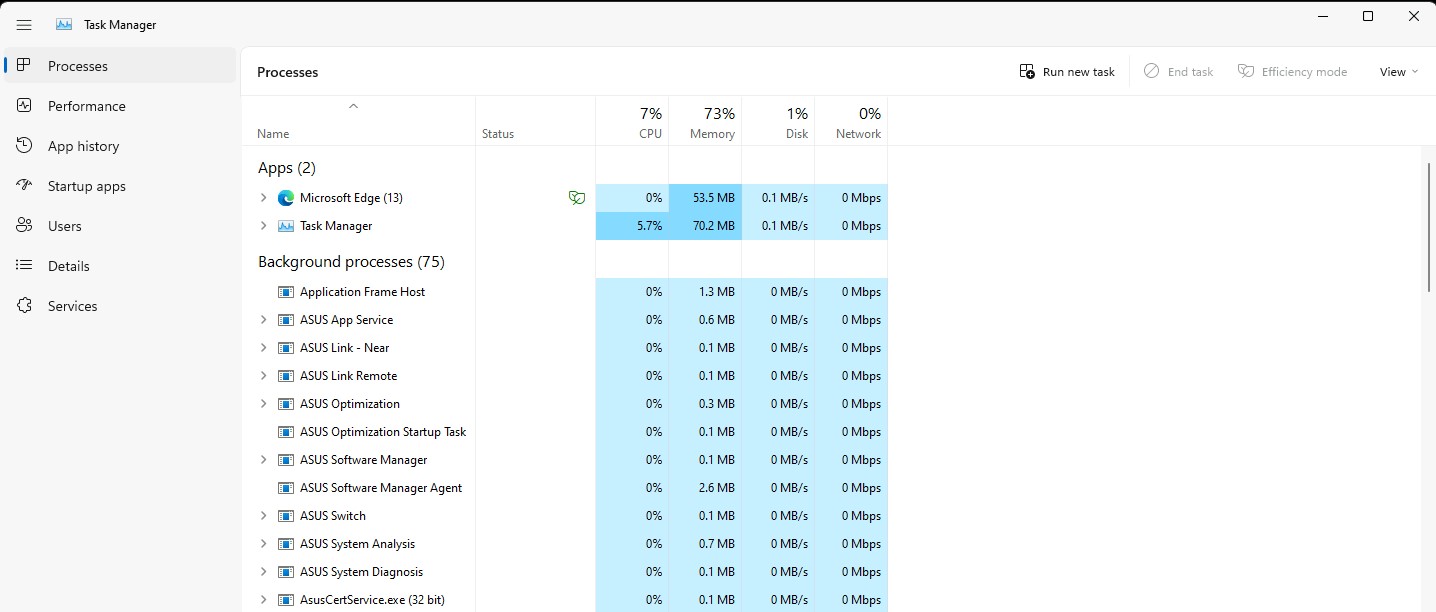This screenshot has height=612, width=1436.
Task: Click the ASUS System Diagnosis process icon
Action: tap(285, 572)
